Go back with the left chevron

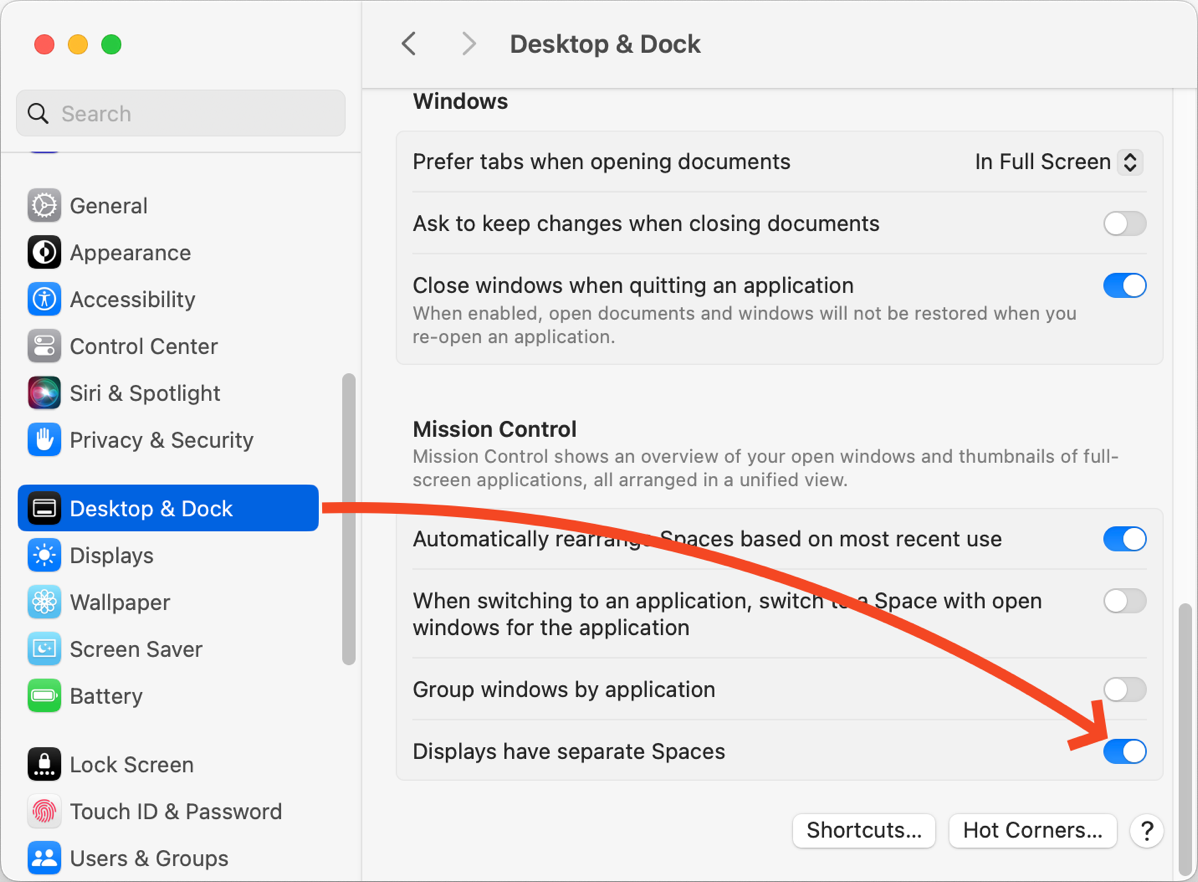coord(409,44)
